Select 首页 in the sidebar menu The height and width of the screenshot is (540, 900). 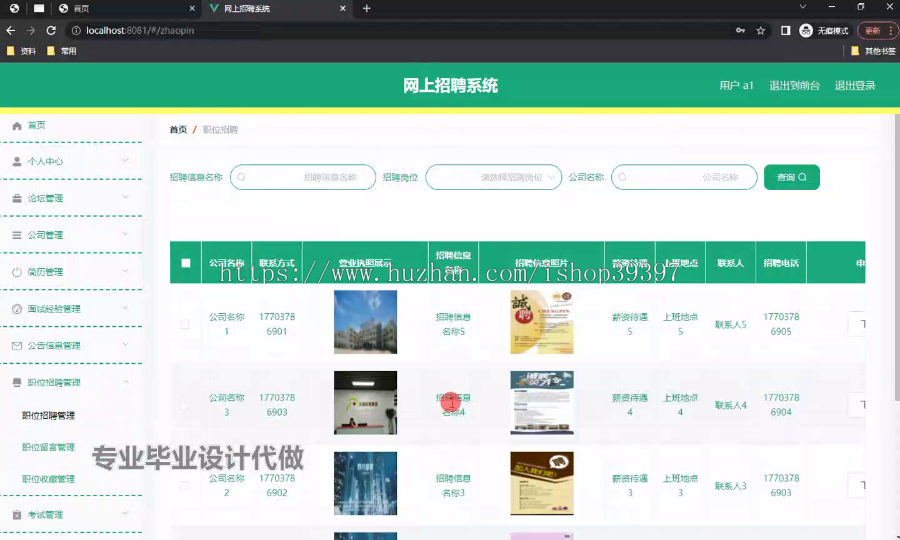(37, 125)
